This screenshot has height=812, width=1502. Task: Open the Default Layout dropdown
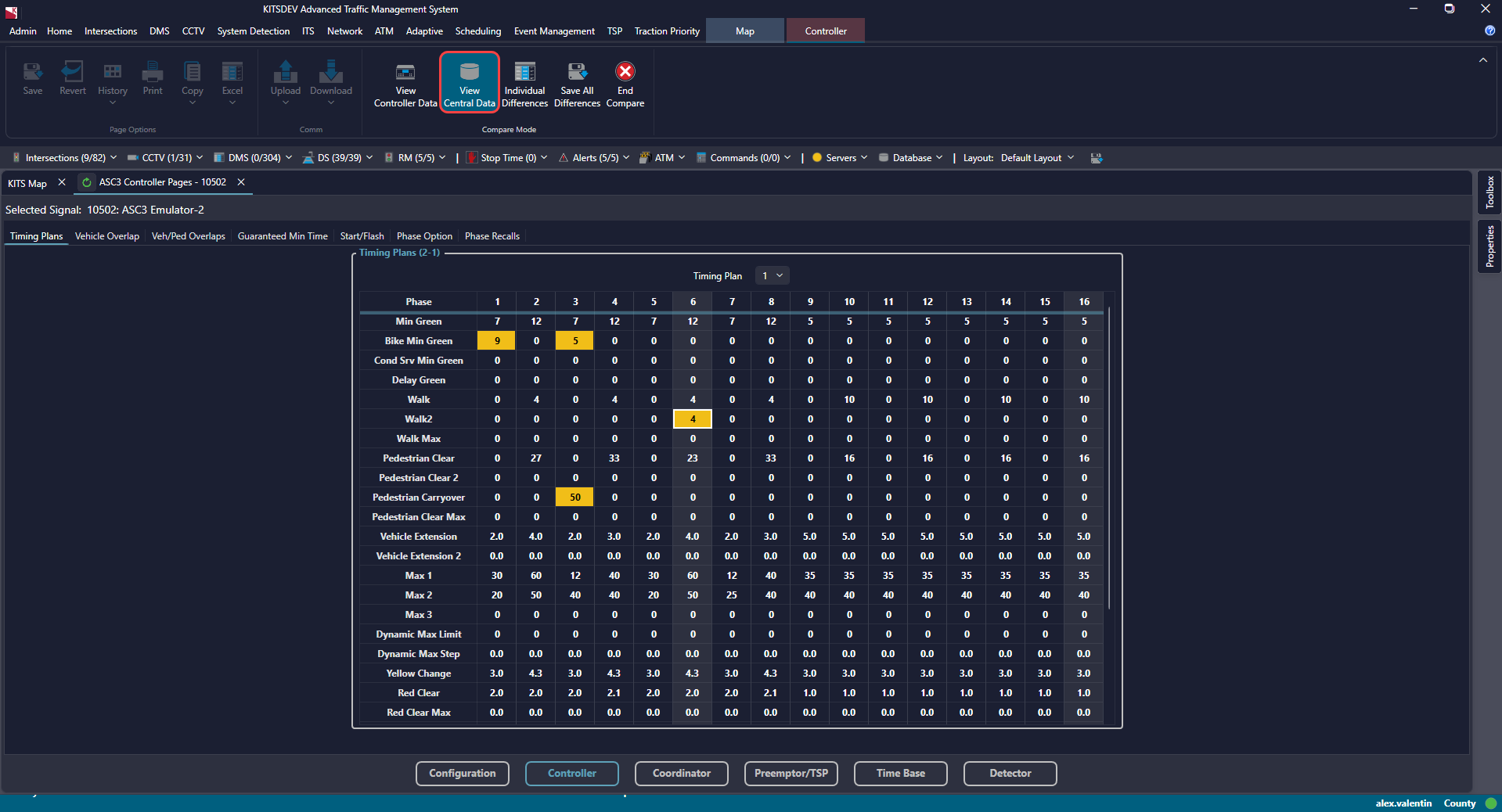coord(1037,158)
